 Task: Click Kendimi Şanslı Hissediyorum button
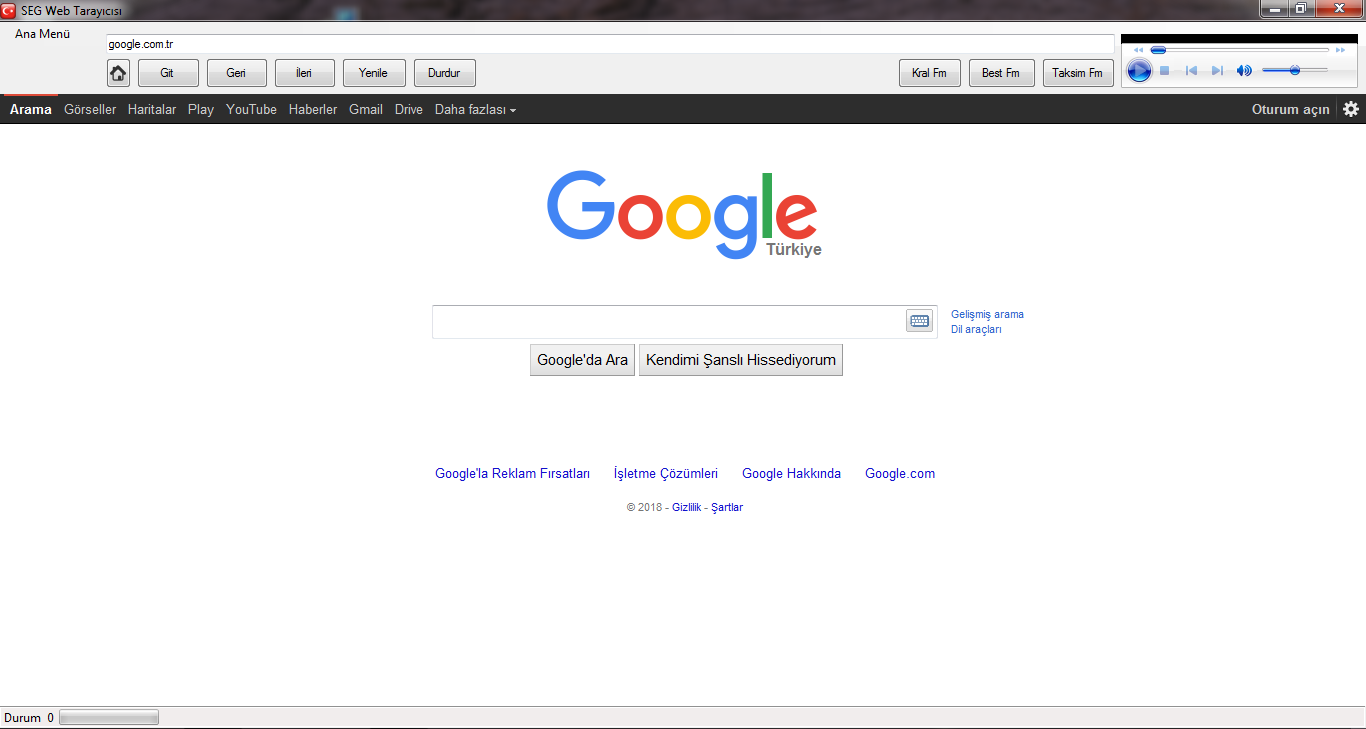(x=741, y=360)
